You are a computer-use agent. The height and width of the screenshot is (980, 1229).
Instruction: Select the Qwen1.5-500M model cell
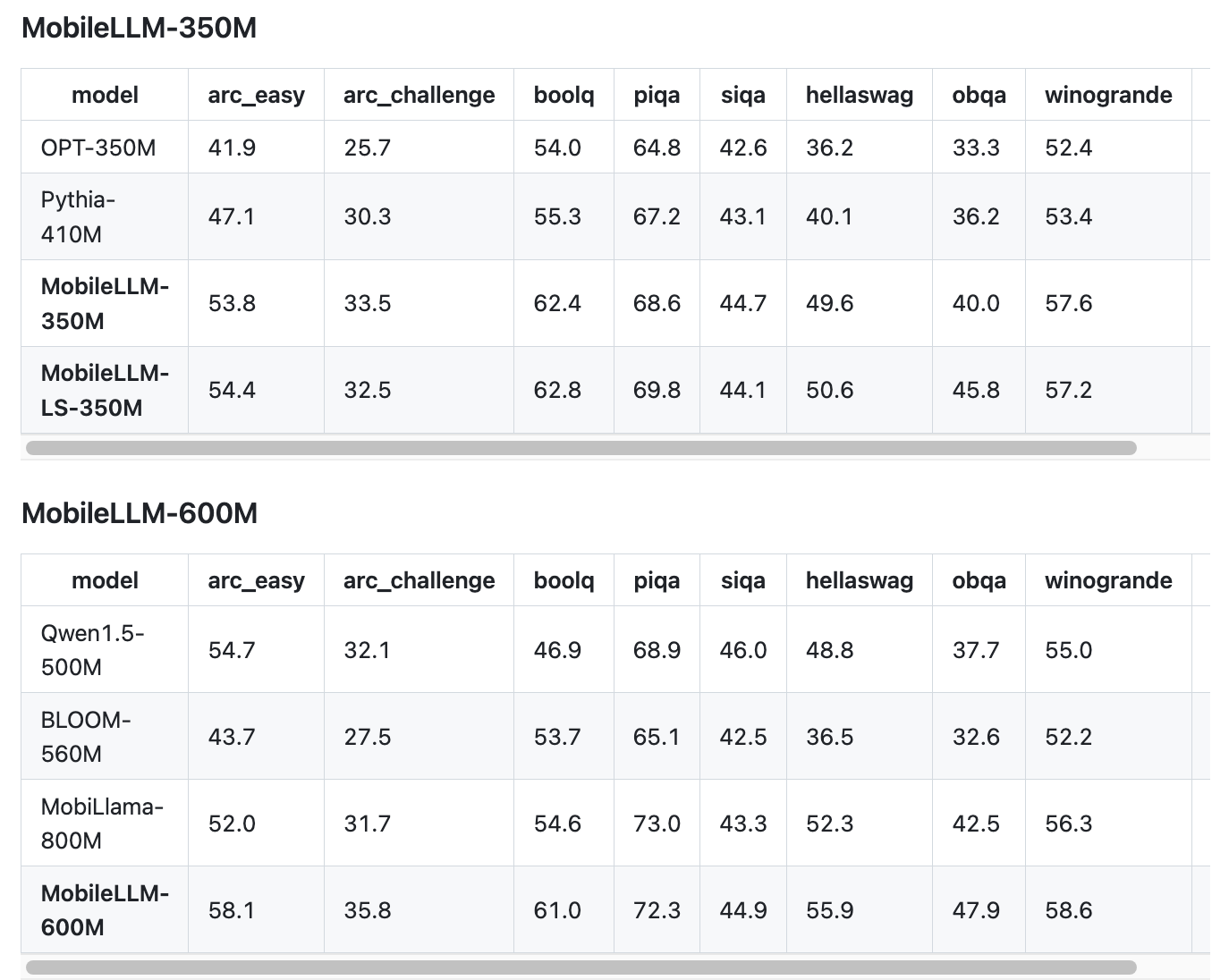92,650
